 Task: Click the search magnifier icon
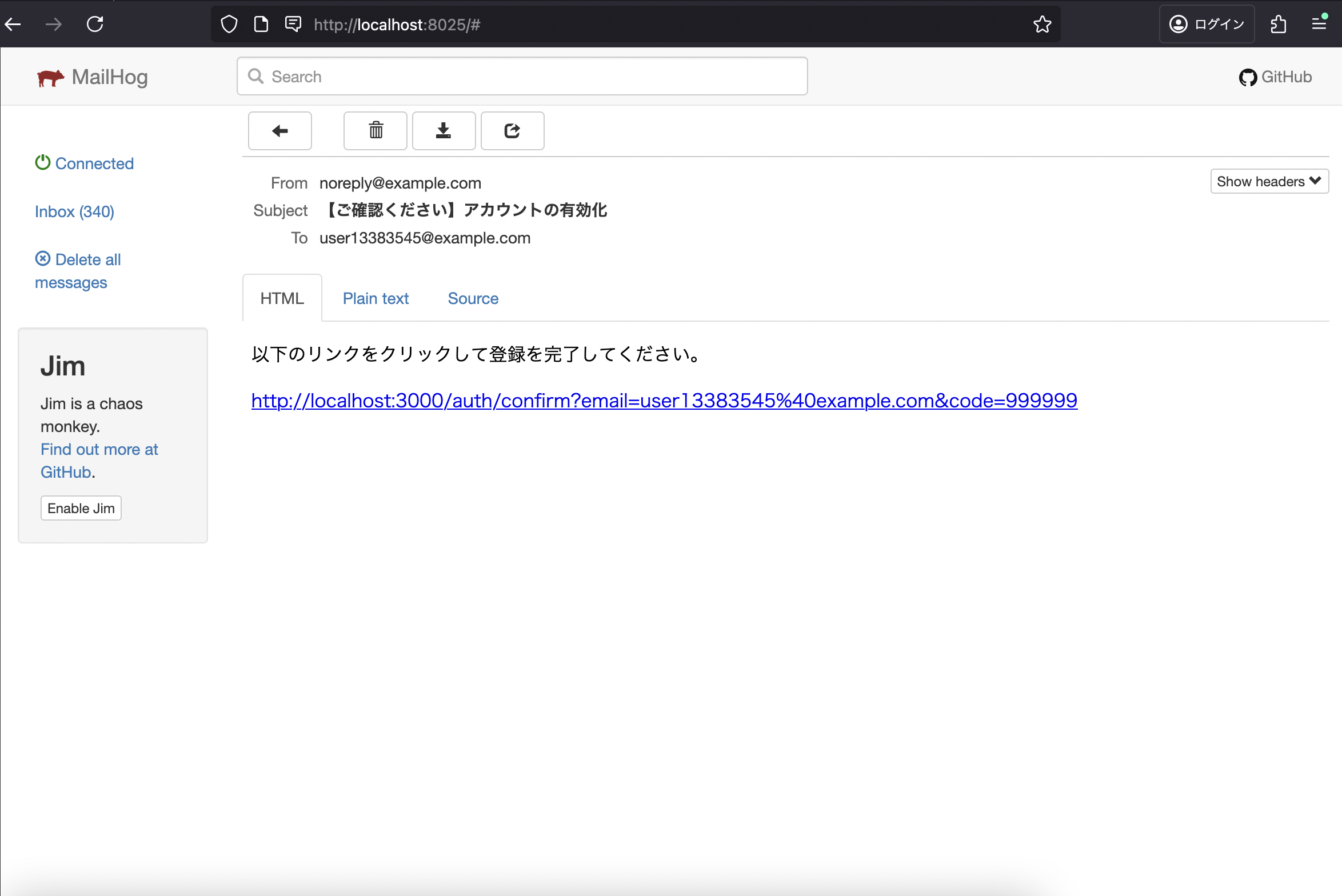pyautogui.click(x=256, y=76)
